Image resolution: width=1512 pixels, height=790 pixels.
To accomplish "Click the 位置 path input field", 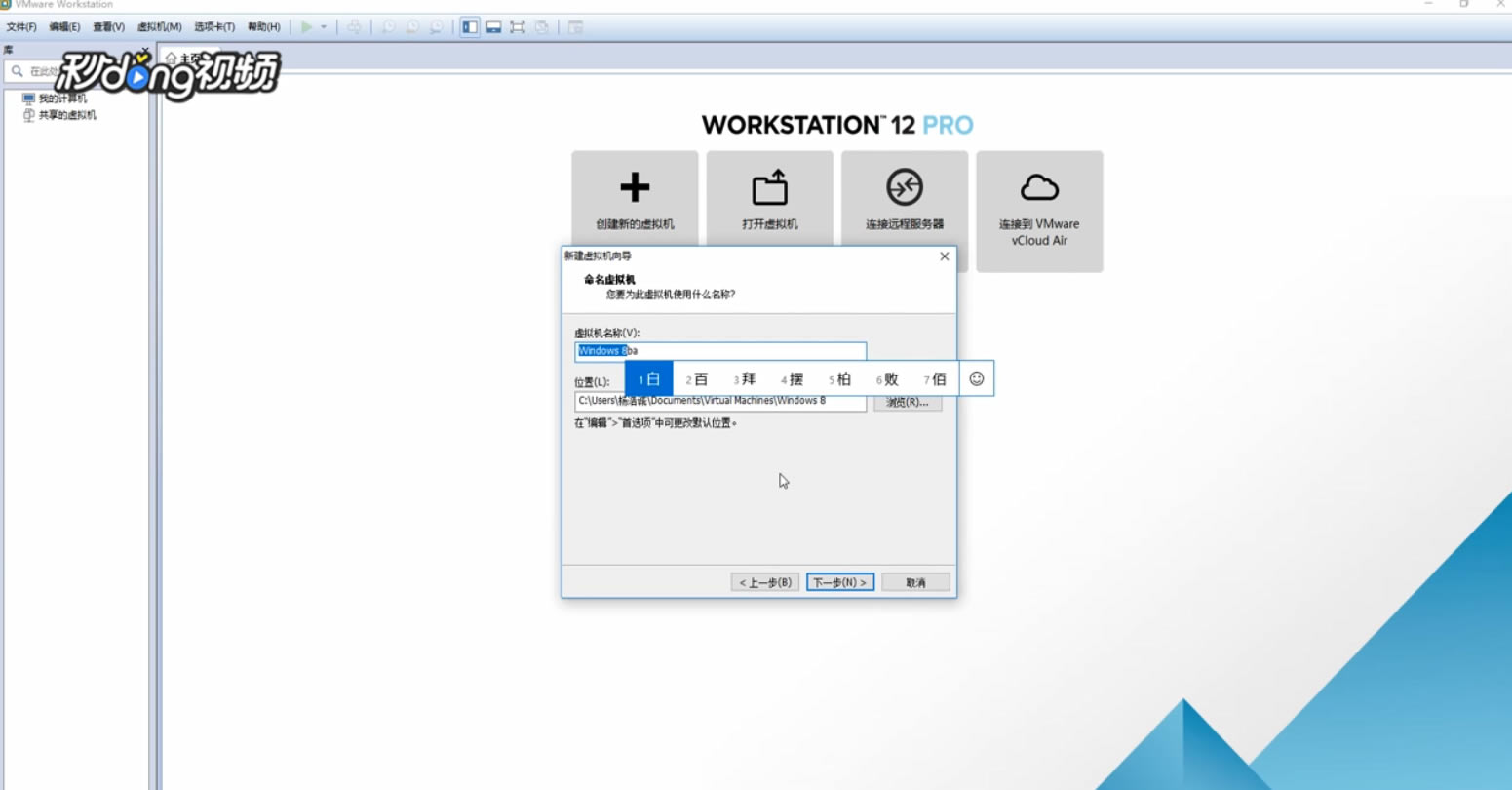I will pyautogui.click(x=720, y=402).
